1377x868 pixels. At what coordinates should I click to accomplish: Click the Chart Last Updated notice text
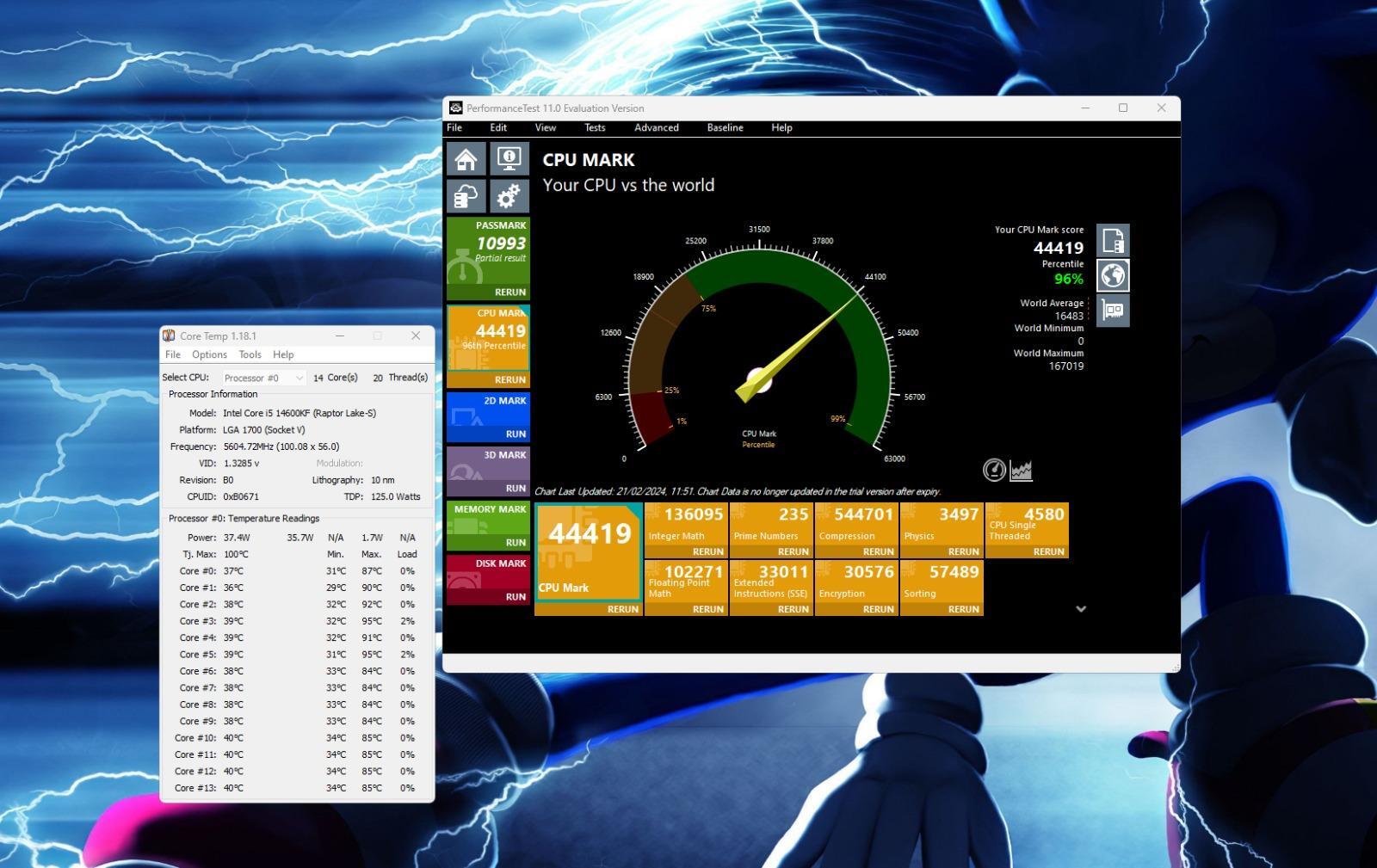tap(738, 491)
